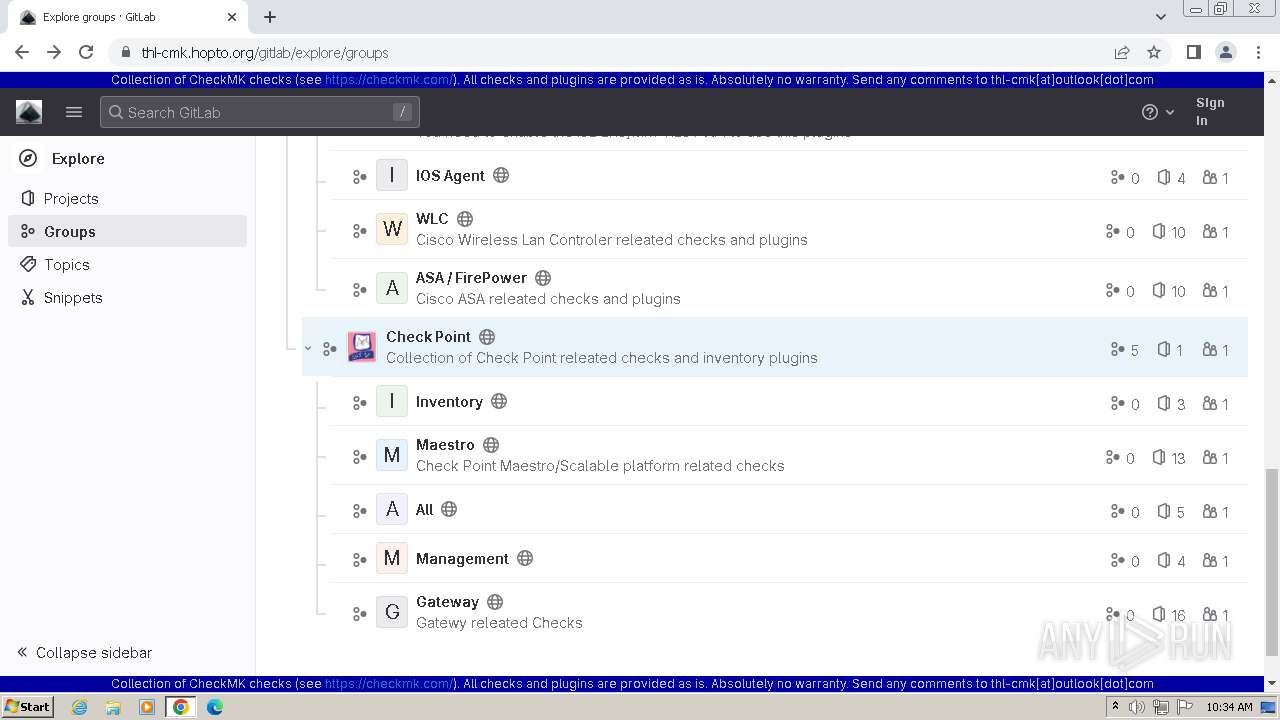Click the Gateway 'G' avatar
The width and height of the screenshot is (1280, 720).
point(392,612)
